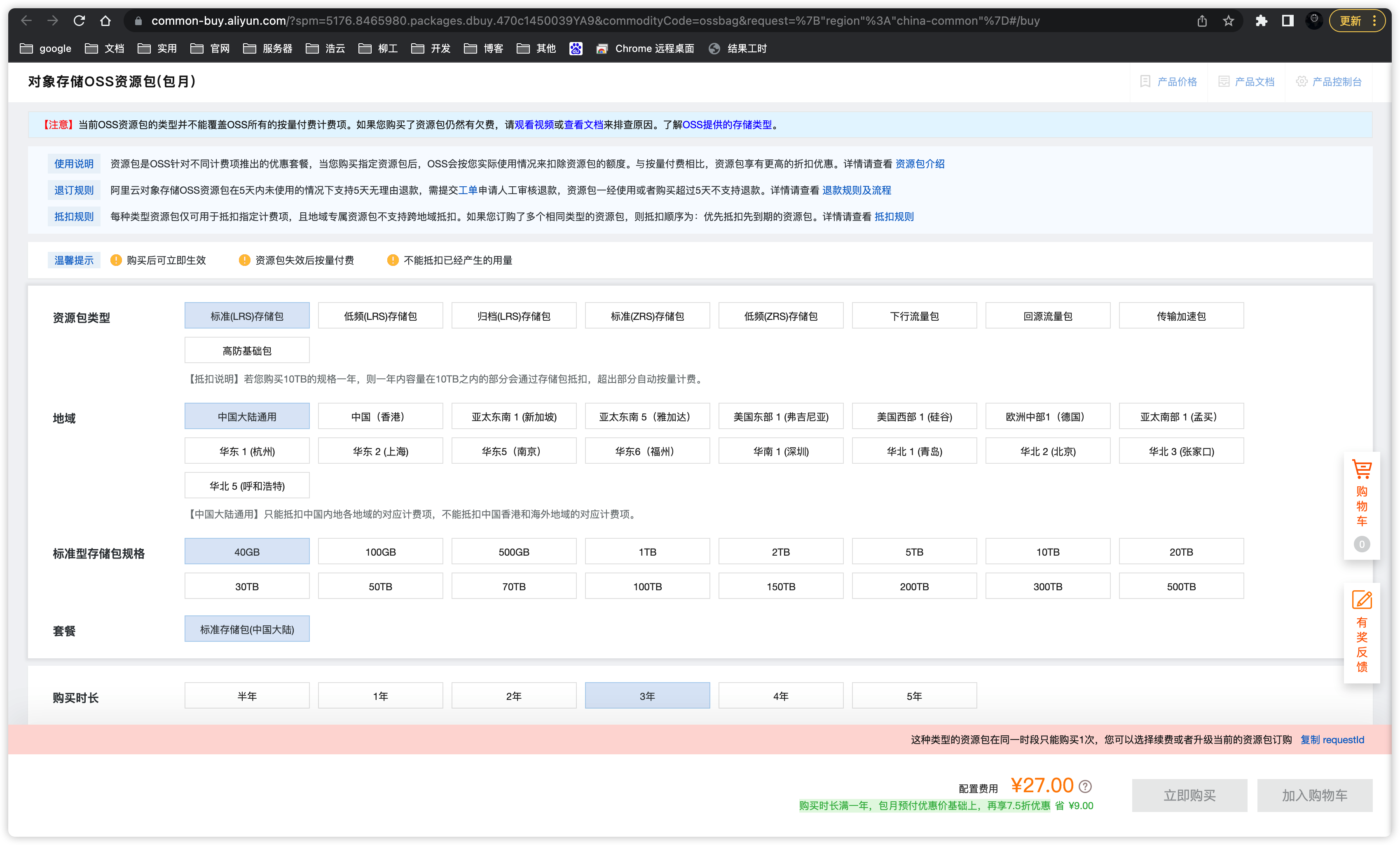1400x845 pixels.
Task: Open the 博客 bookmarks folder
Action: (484, 49)
